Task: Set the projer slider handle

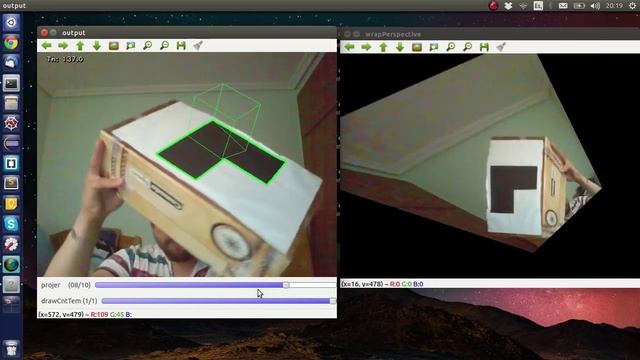Action: (286, 285)
